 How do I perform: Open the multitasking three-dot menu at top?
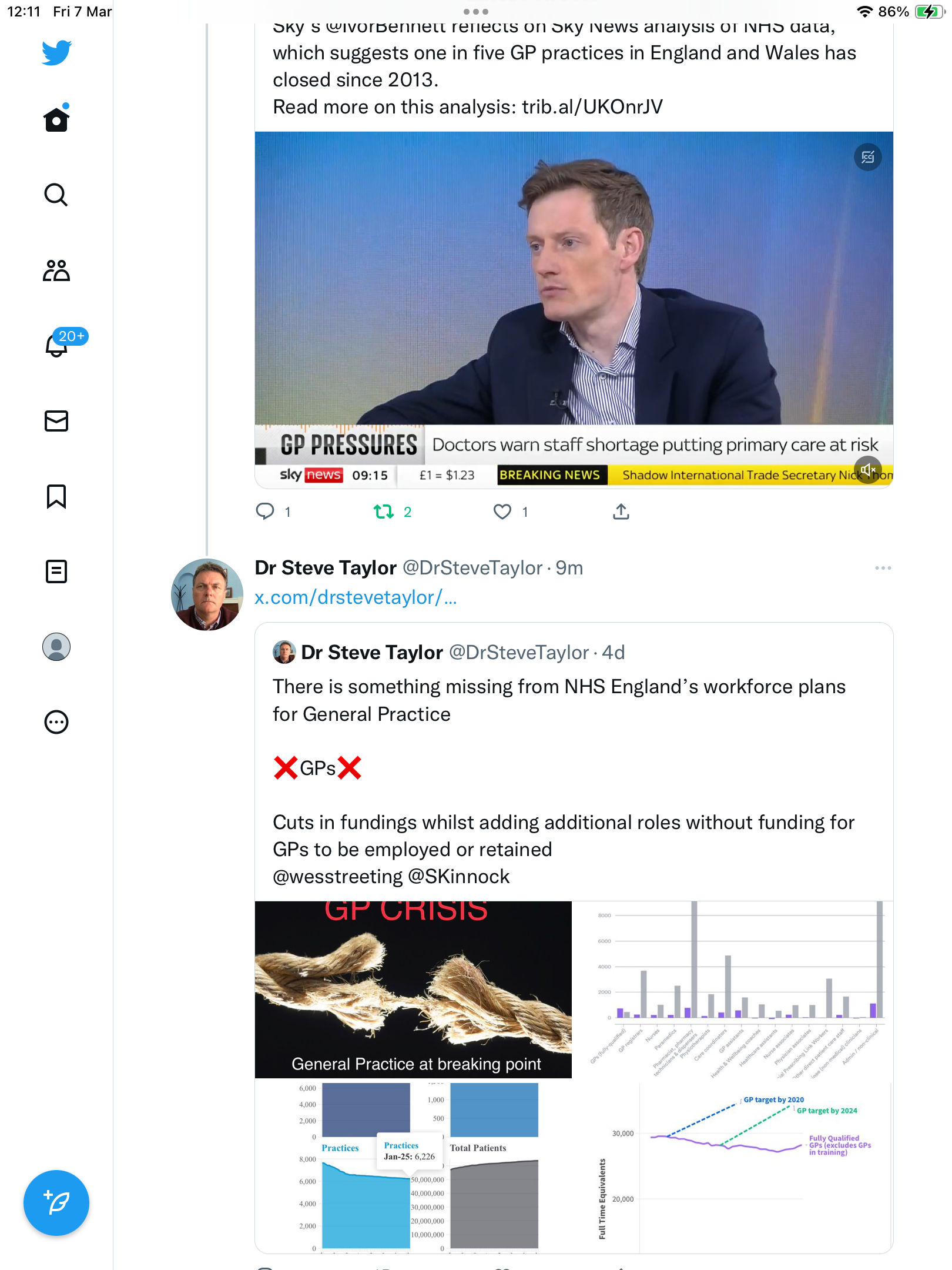476,12
